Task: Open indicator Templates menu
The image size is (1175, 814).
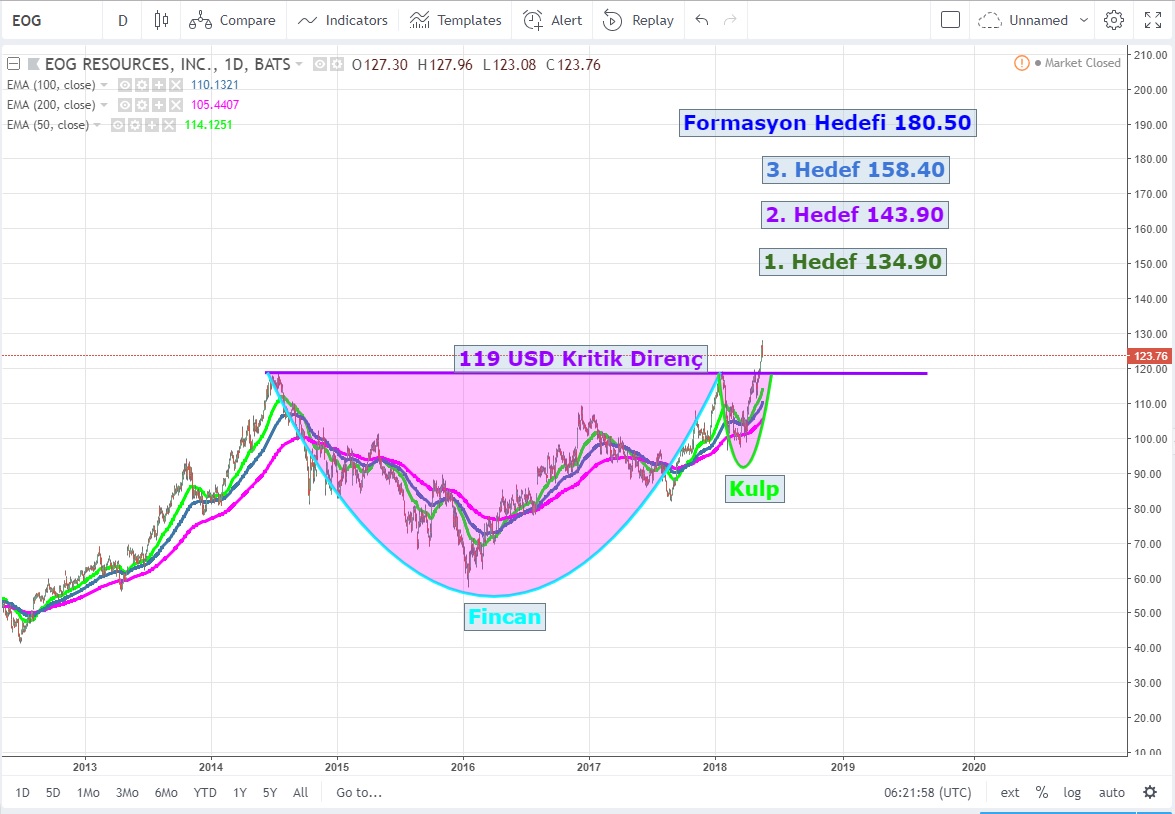Action: point(455,20)
